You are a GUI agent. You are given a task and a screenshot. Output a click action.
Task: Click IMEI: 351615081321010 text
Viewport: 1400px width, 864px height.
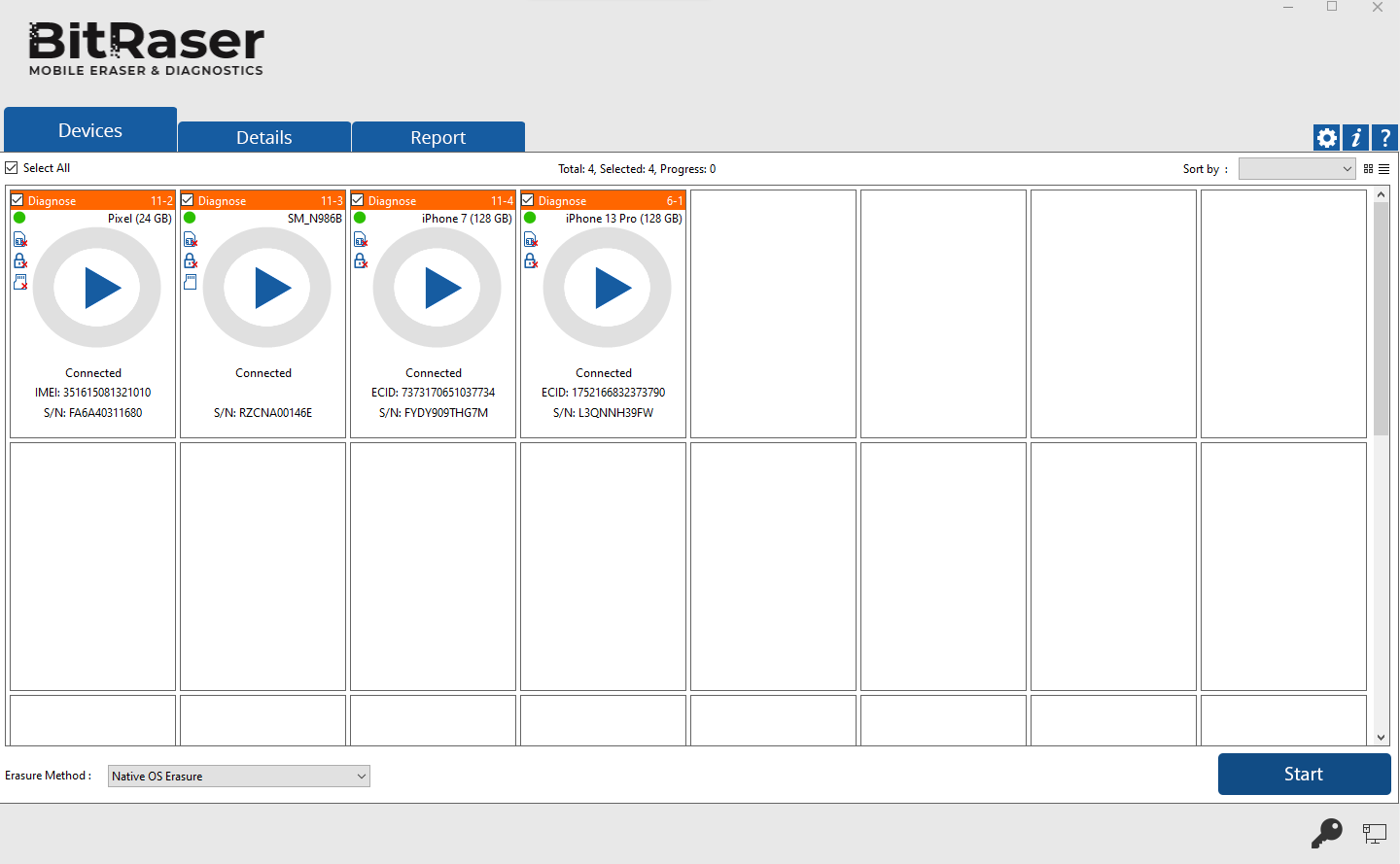coord(93,393)
